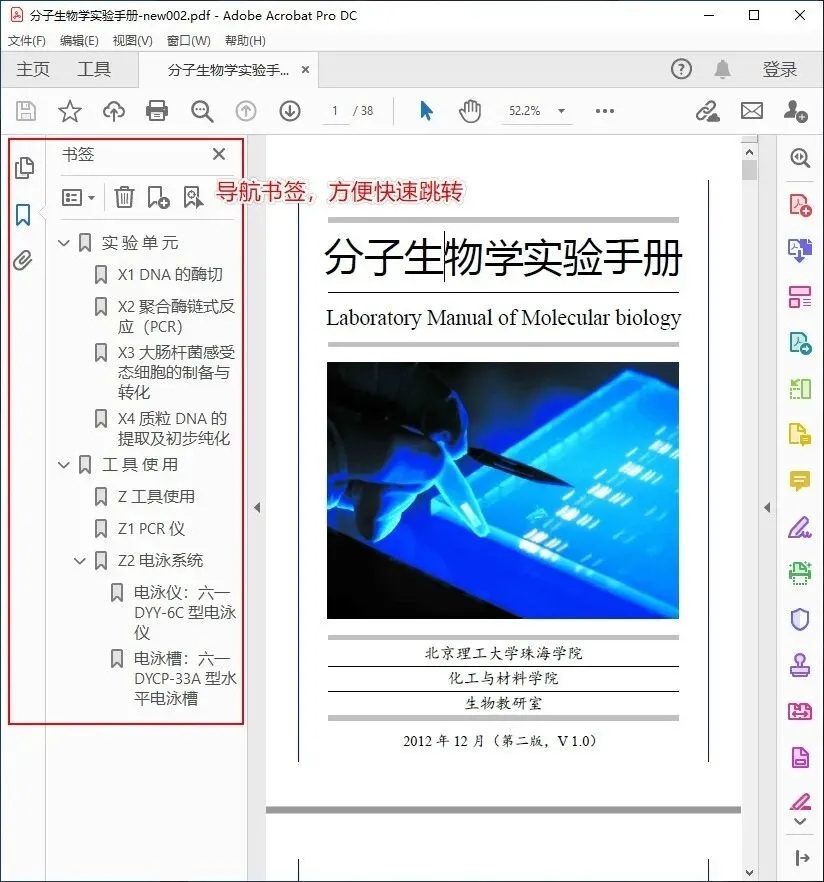The image size is (824, 882).
Task: Collapse the left navigation pane arrow
Action: 257,508
